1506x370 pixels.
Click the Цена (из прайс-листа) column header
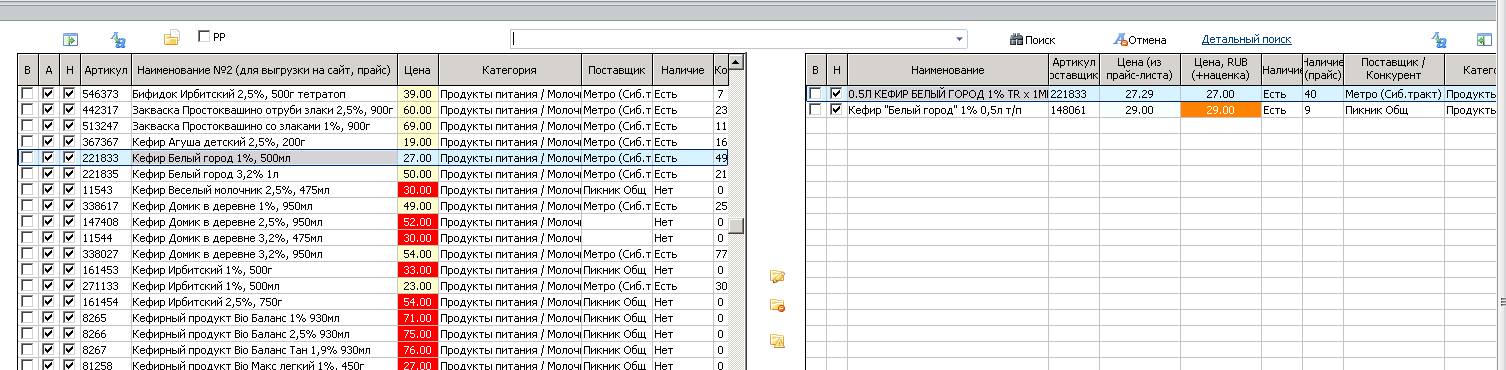1140,70
